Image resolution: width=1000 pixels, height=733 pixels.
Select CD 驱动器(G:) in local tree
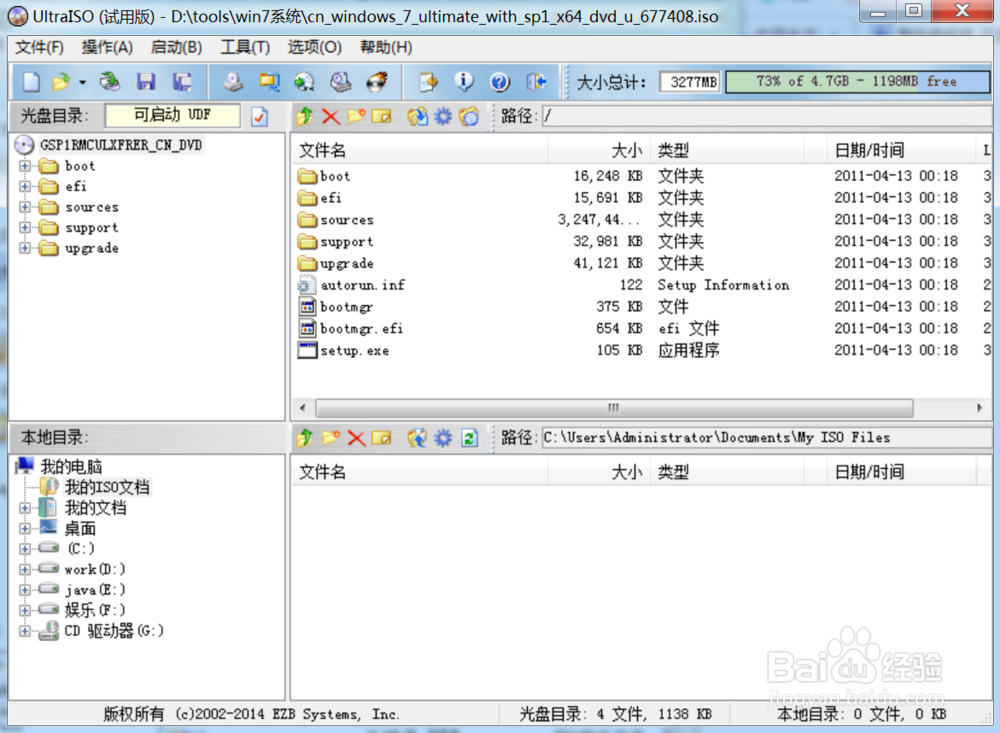coord(114,631)
